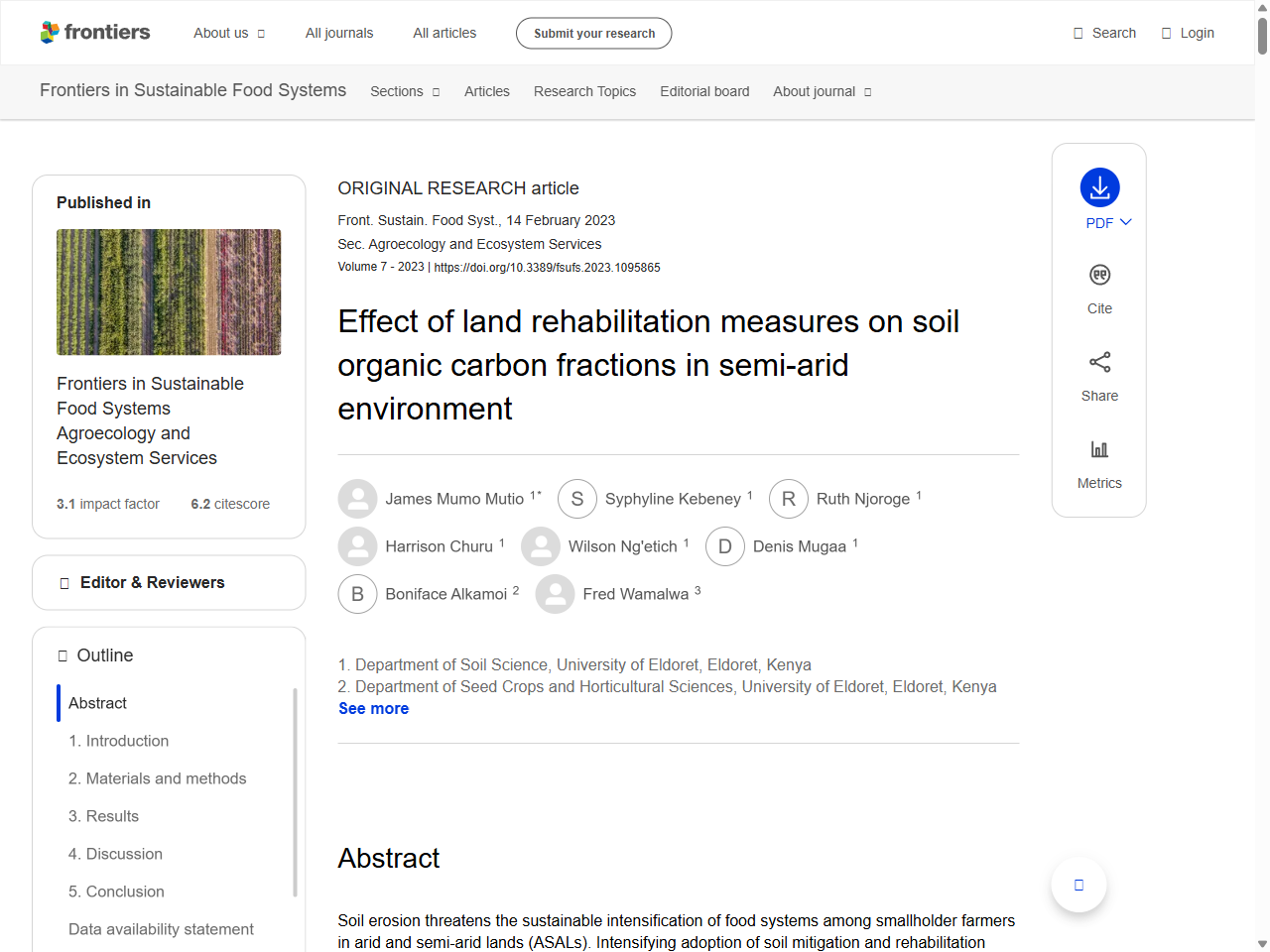Screen dimensions: 1270x952
Task: Click the Submit your research button
Action: point(593,32)
